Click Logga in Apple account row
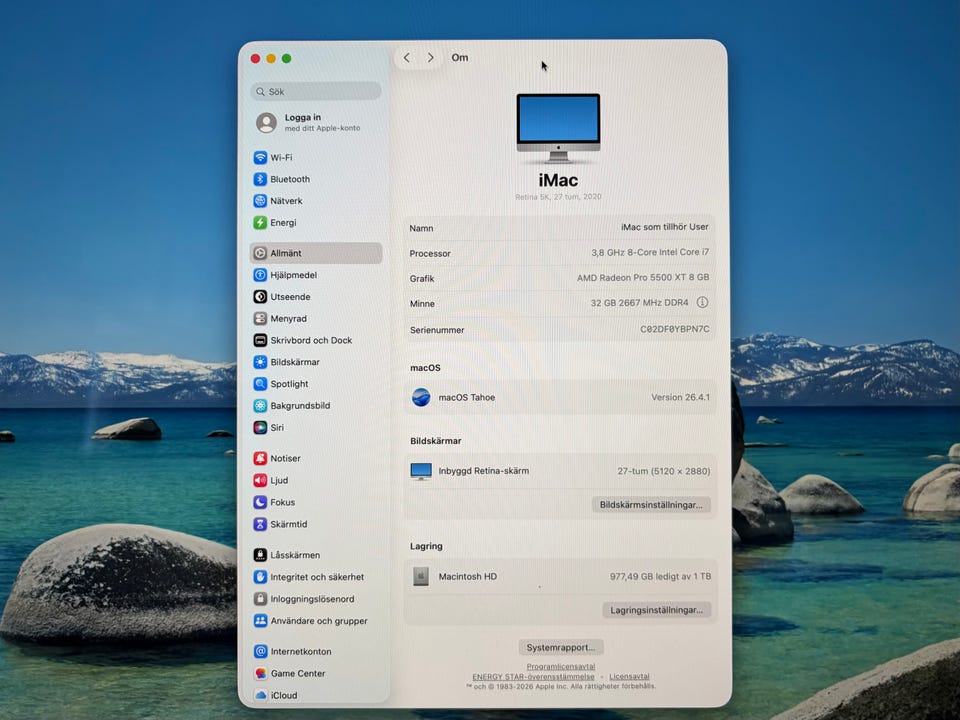The width and height of the screenshot is (960, 720). pos(315,122)
